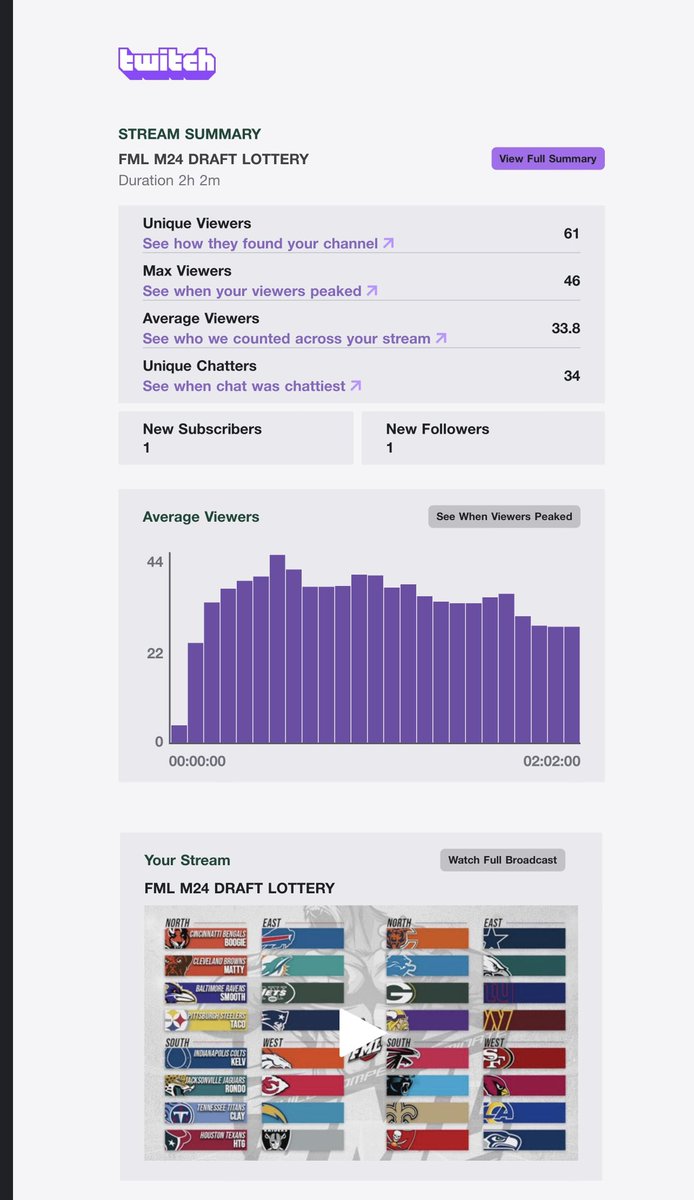Click the Cleveland Browns logo in thumbnail
Viewport: 694px width, 1200px height.
coord(178,966)
